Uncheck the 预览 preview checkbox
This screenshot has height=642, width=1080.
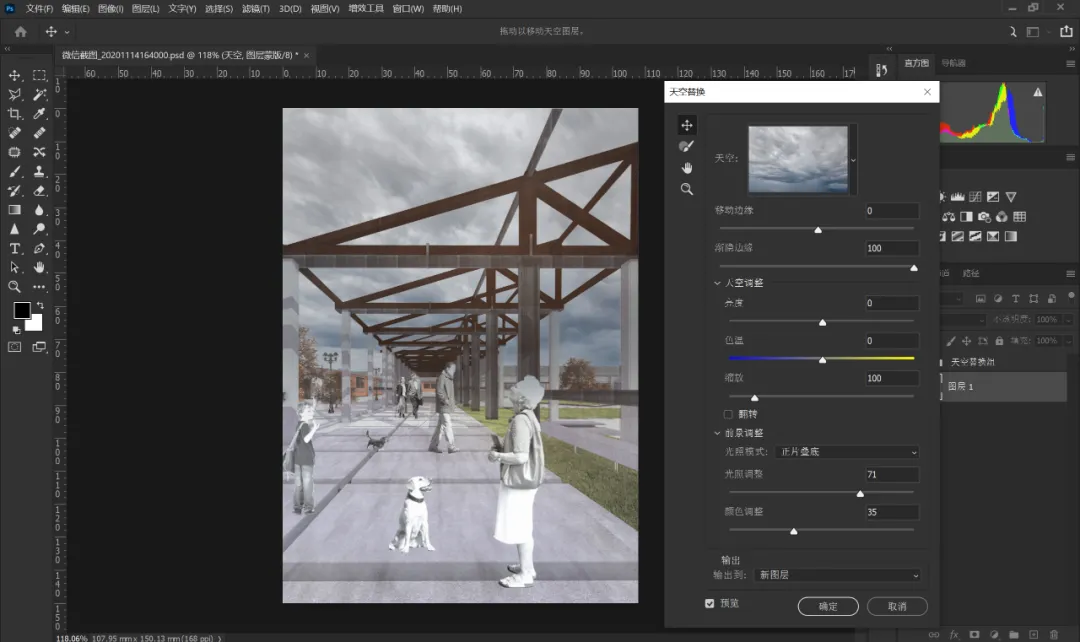pyautogui.click(x=710, y=603)
